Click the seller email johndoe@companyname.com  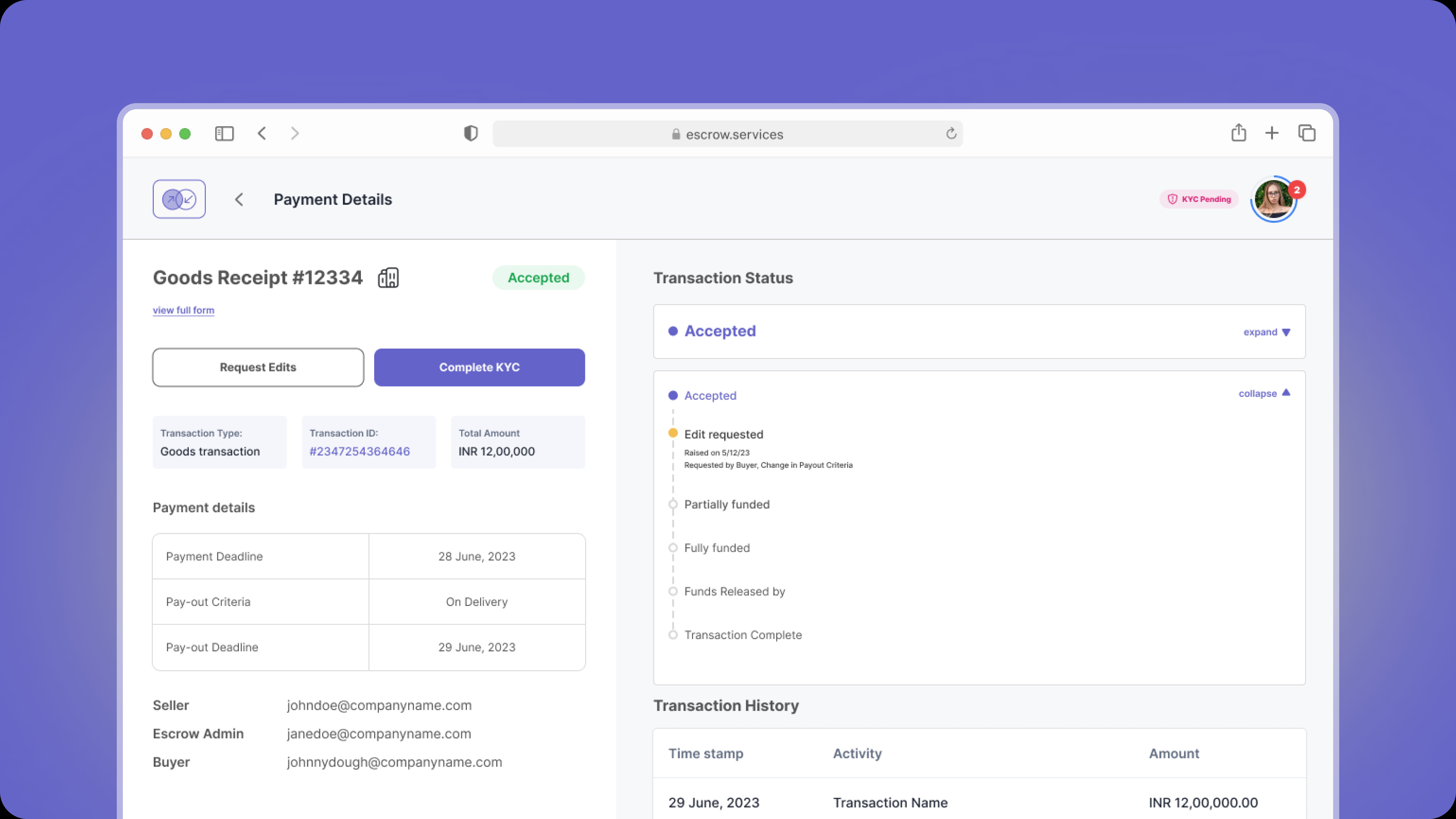click(x=379, y=705)
